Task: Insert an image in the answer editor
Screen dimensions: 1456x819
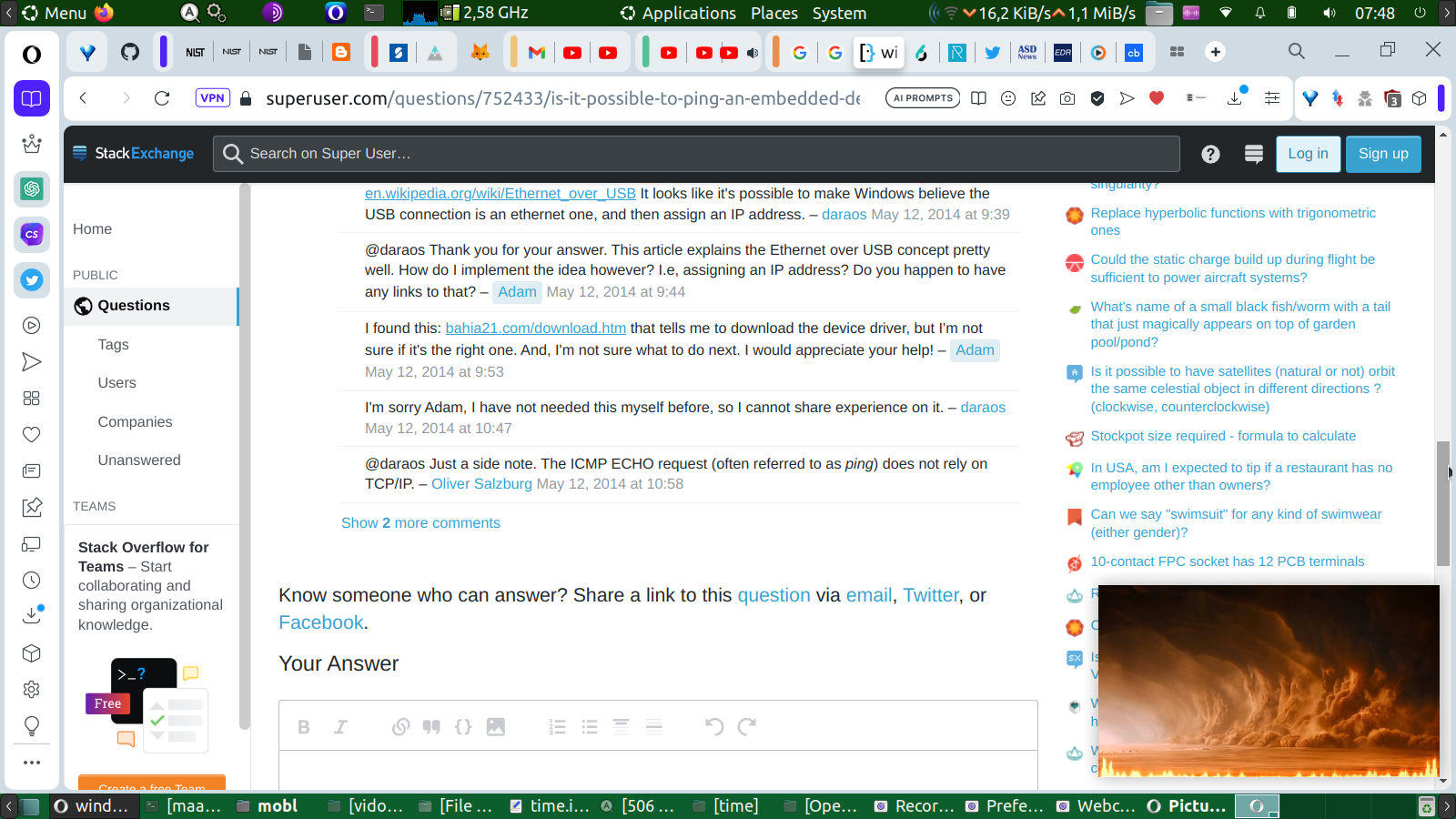Action: pyautogui.click(x=496, y=726)
